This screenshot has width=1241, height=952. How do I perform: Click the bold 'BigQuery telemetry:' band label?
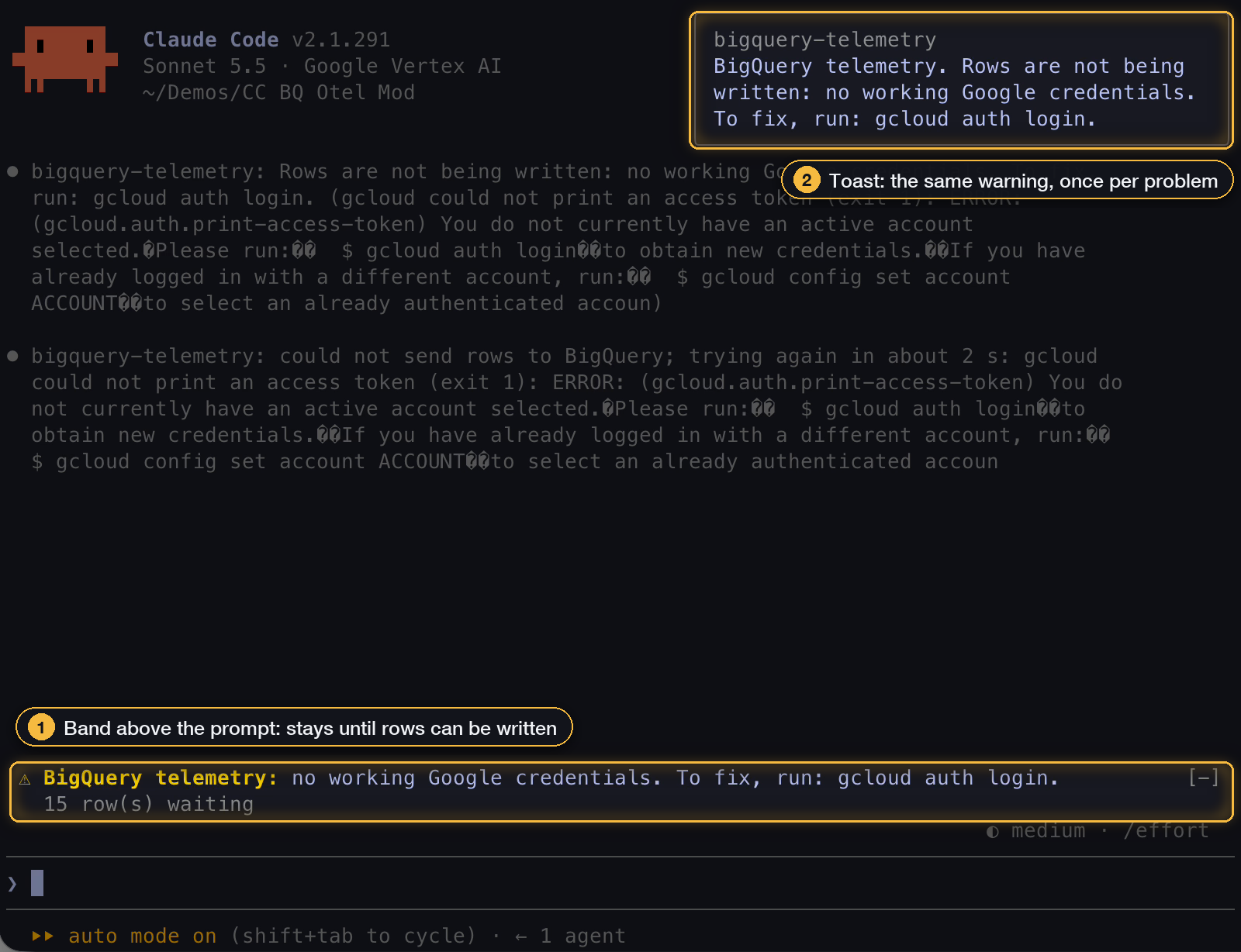pyautogui.click(x=161, y=778)
